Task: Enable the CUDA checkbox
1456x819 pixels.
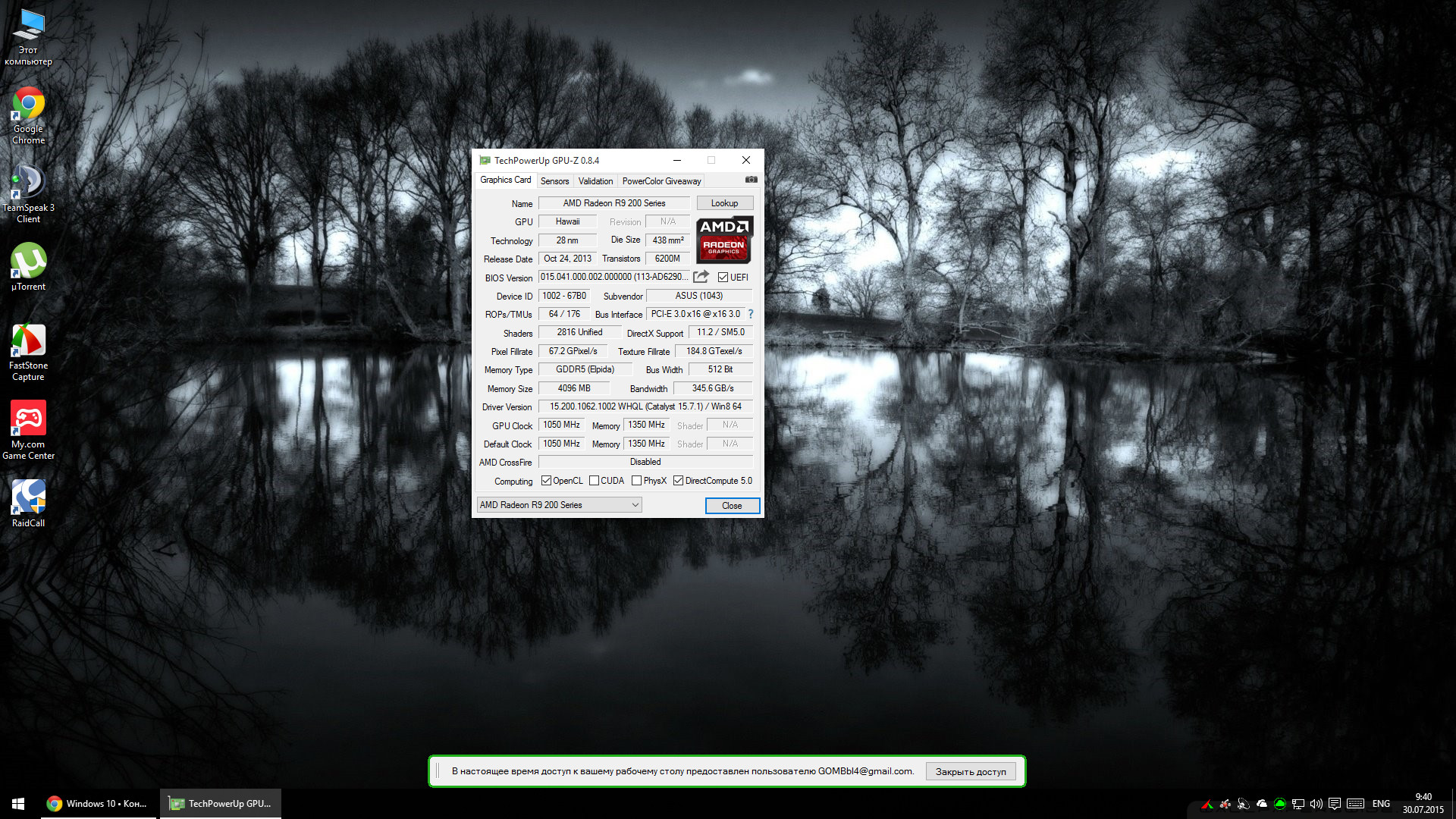Action: (x=595, y=481)
